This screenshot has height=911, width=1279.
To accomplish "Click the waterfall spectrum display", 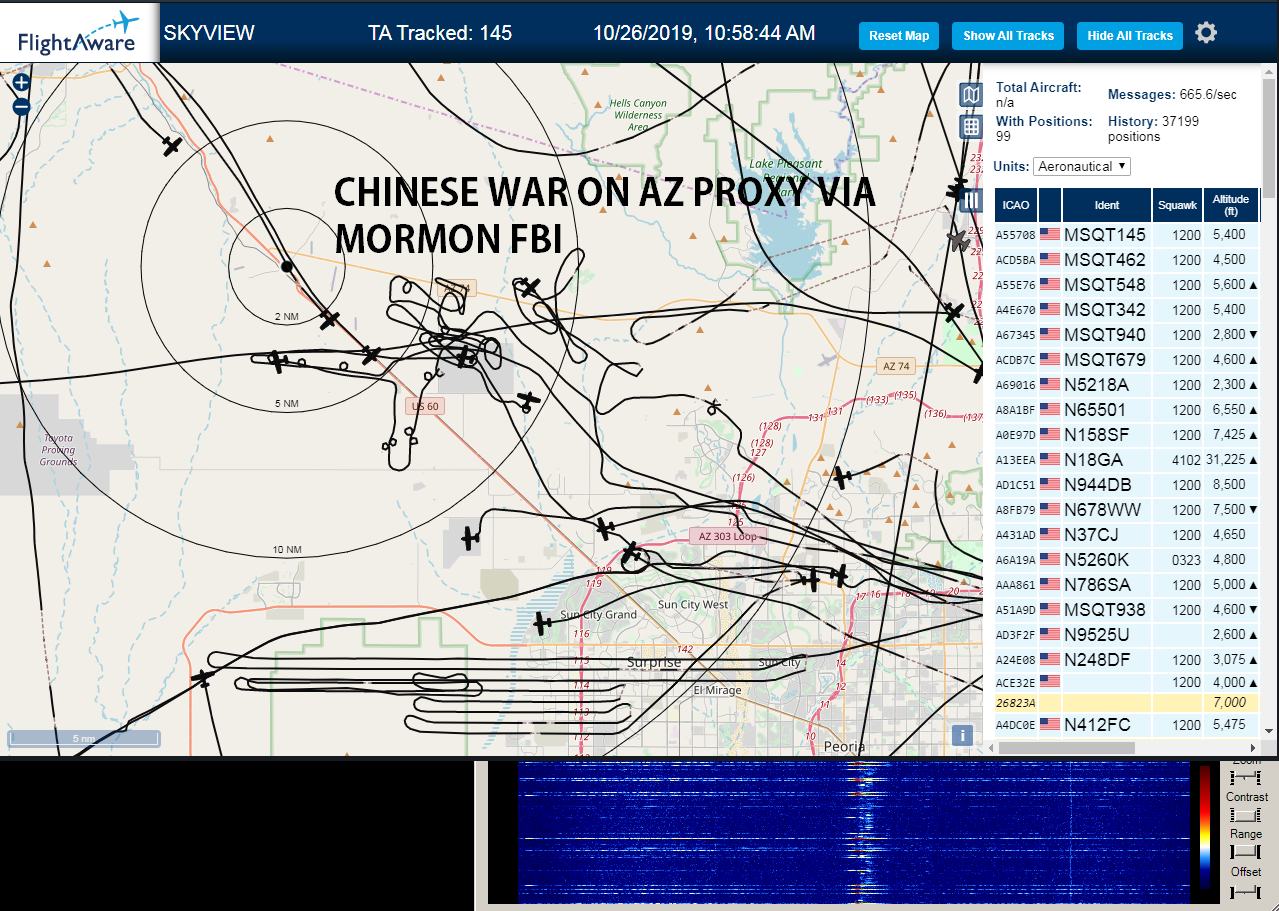I will [852, 833].
